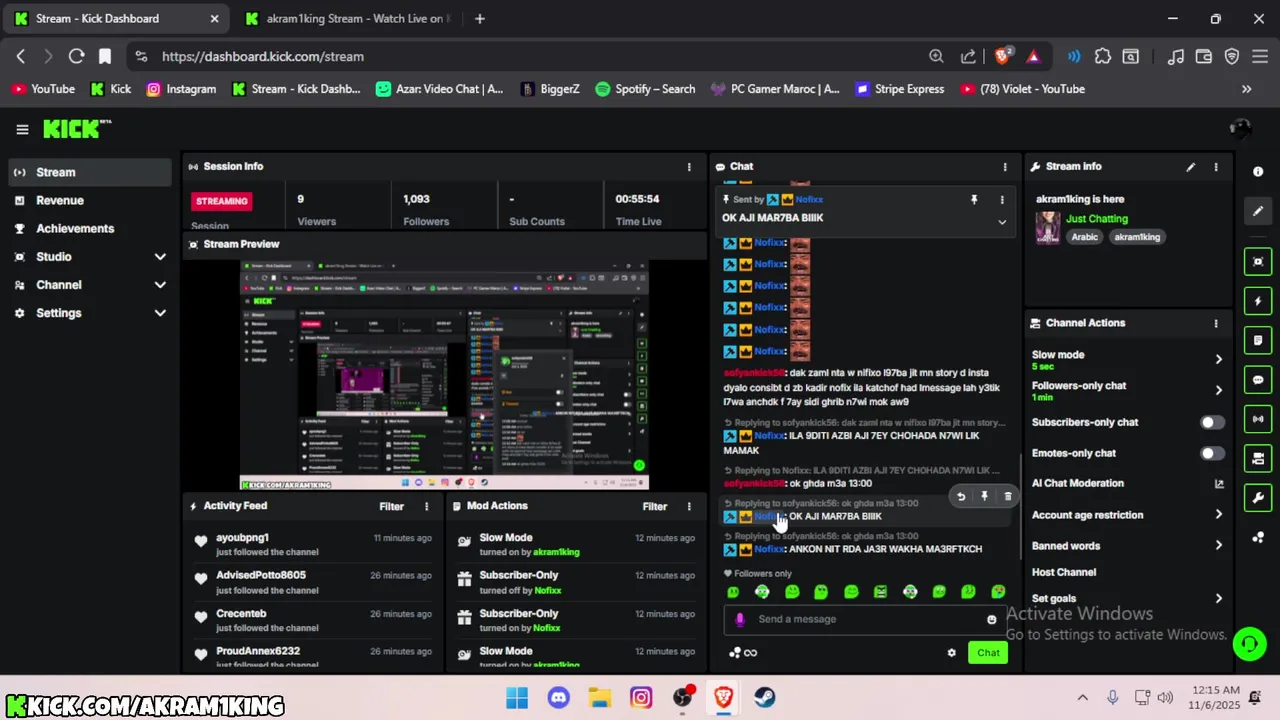Image resolution: width=1280 pixels, height=720 pixels.
Task: Click the lightning bolt icon in the right sidebar
Action: pos(1258,301)
